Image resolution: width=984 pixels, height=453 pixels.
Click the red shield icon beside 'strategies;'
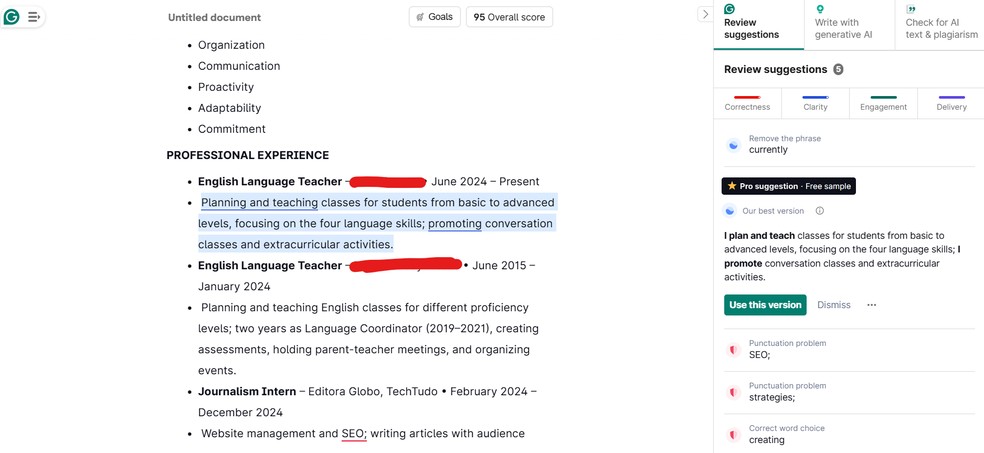(733, 392)
